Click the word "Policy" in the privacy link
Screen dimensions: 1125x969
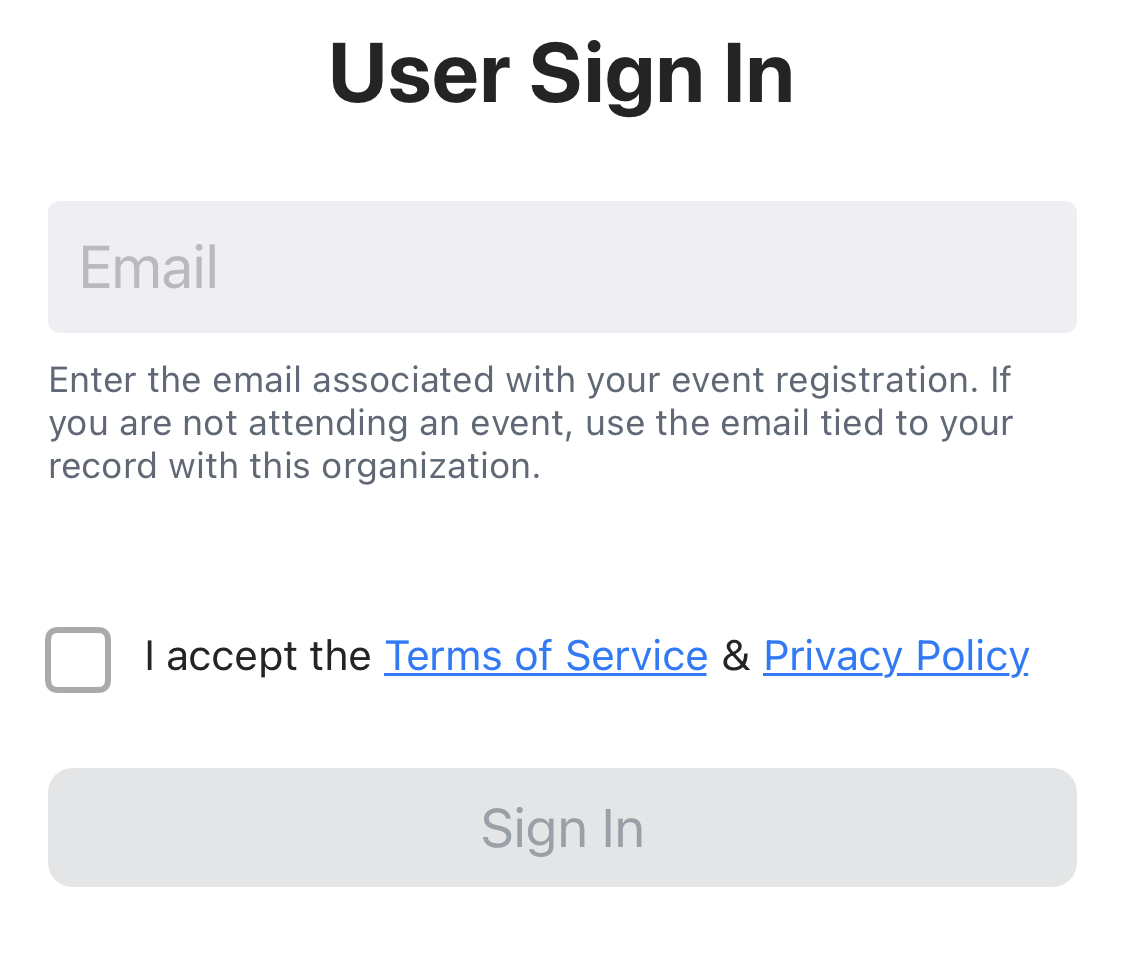tap(972, 656)
